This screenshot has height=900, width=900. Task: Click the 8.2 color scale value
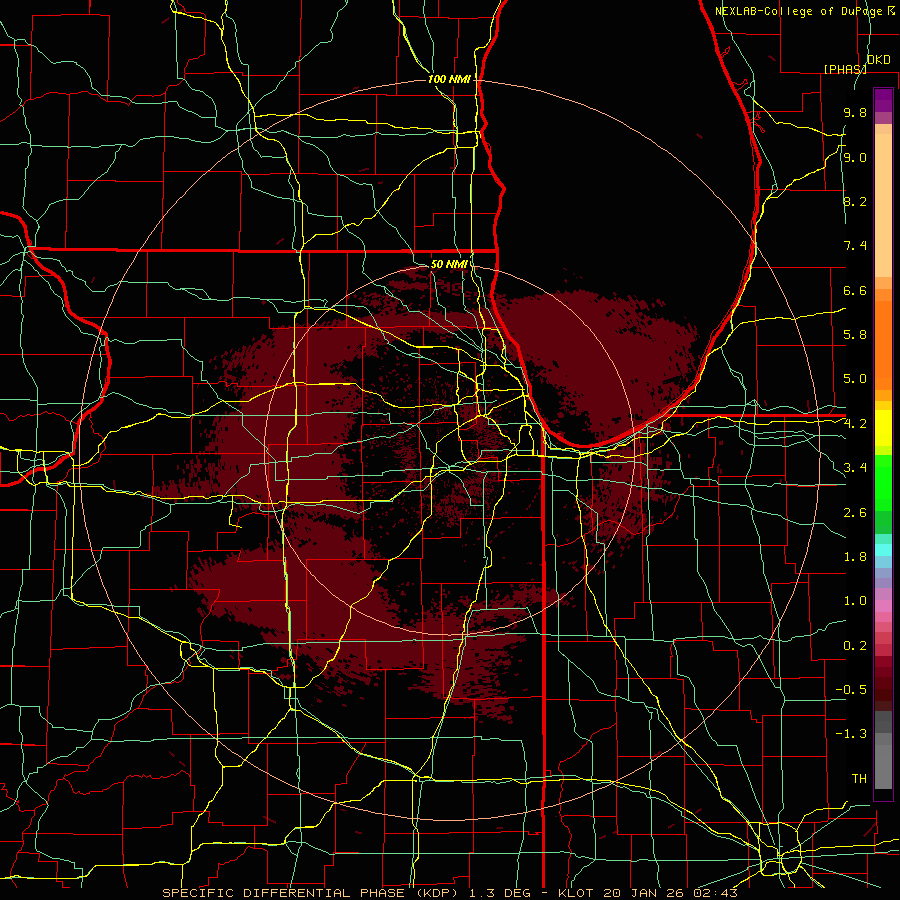click(855, 201)
